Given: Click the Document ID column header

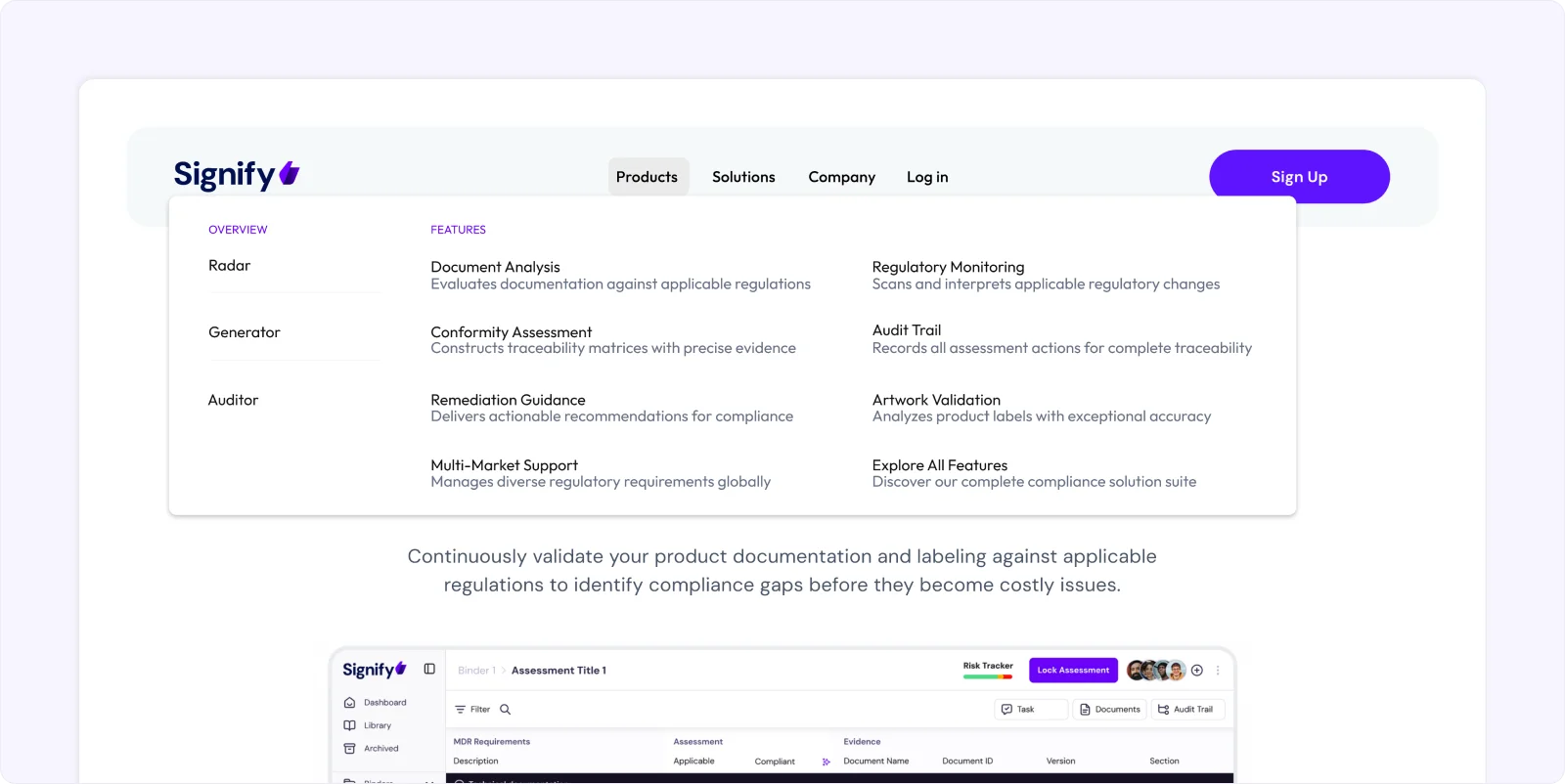Looking at the screenshot, I should [x=967, y=761].
